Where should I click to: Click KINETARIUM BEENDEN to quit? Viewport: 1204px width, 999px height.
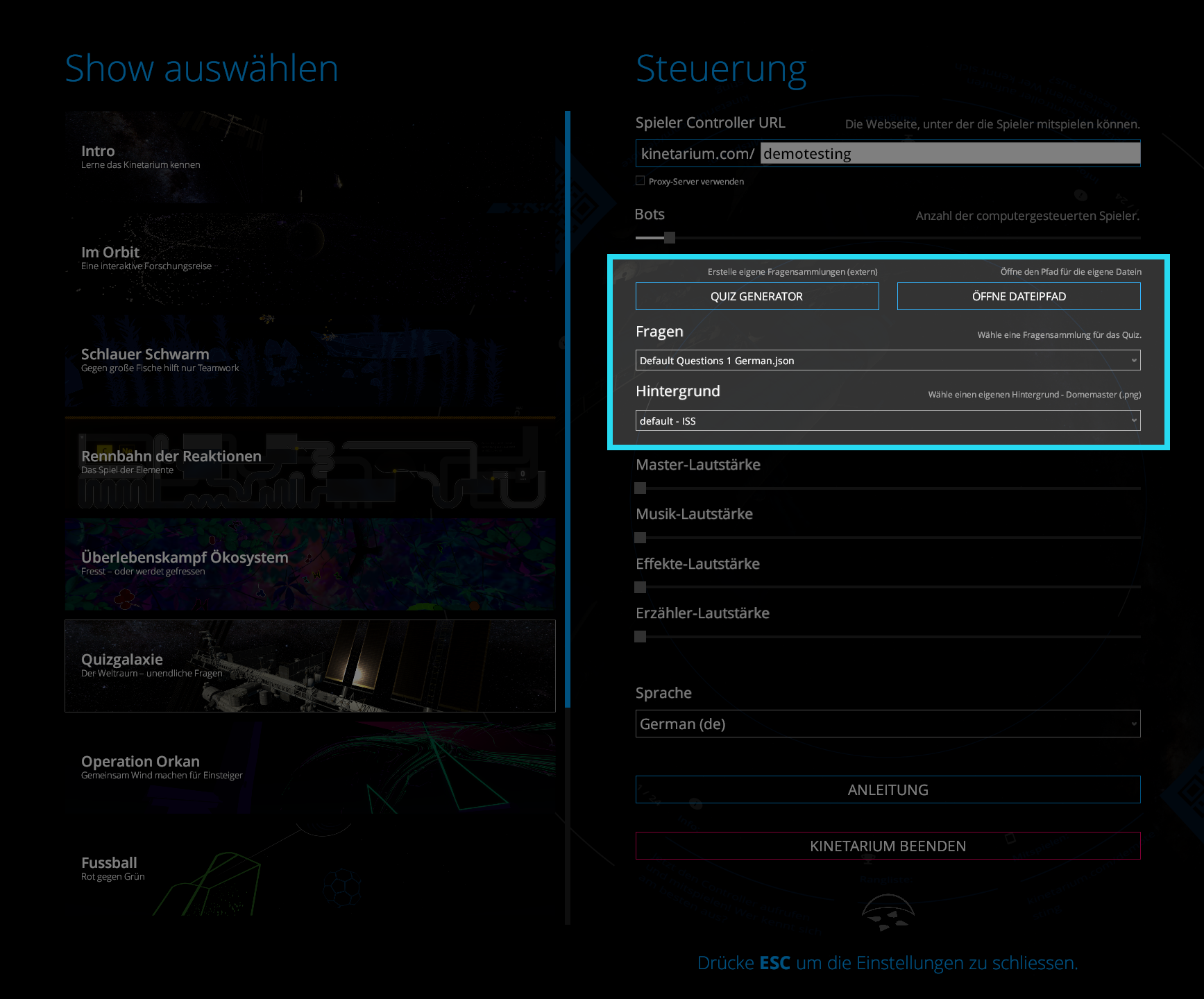point(888,846)
